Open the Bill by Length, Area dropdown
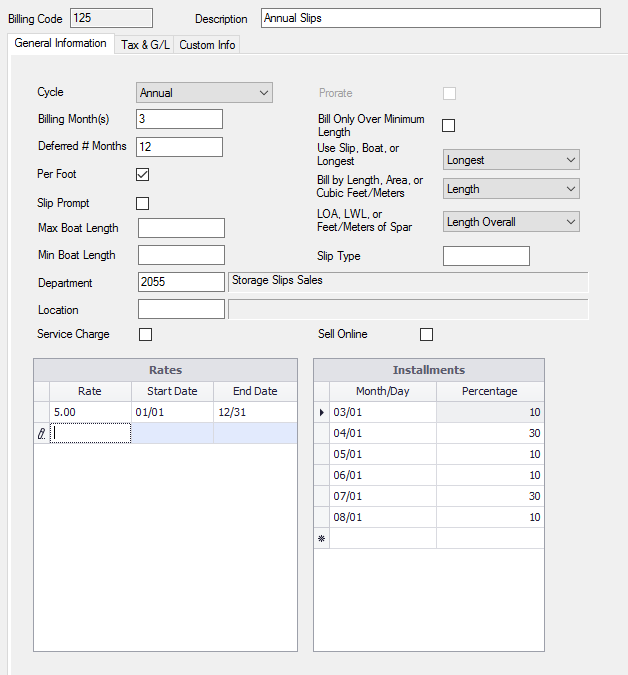The height and width of the screenshot is (675, 628). coord(511,189)
